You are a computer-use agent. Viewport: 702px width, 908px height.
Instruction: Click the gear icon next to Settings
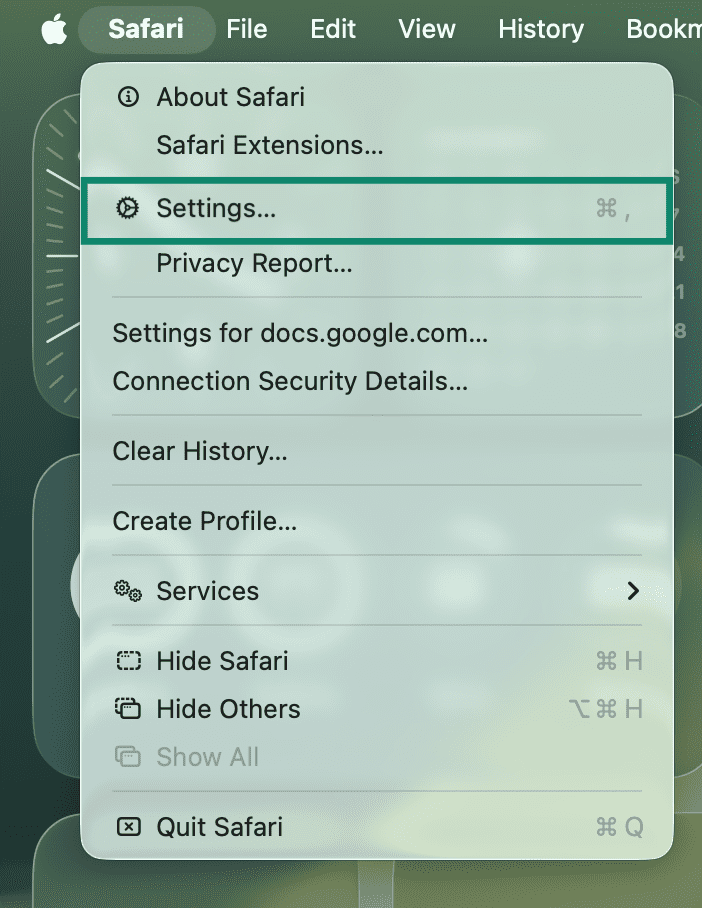click(128, 208)
